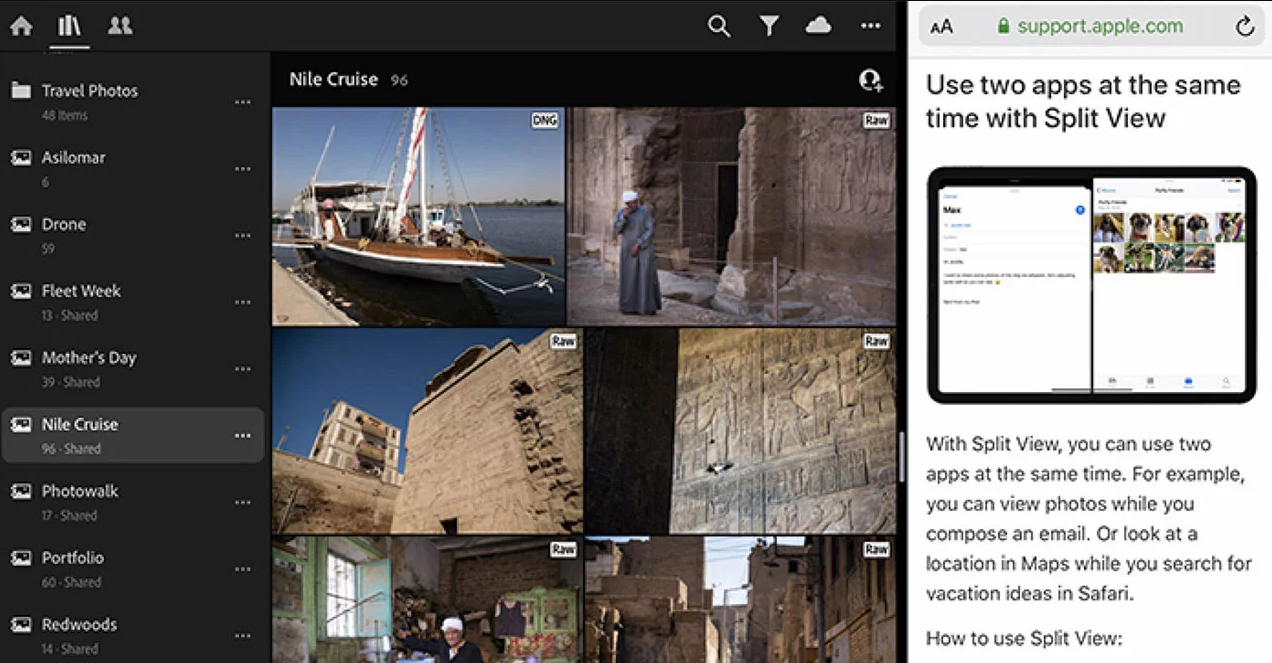The width and height of the screenshot is (1272, 663).
Task: Open the Shared people view icon
Action: (120, 26)
